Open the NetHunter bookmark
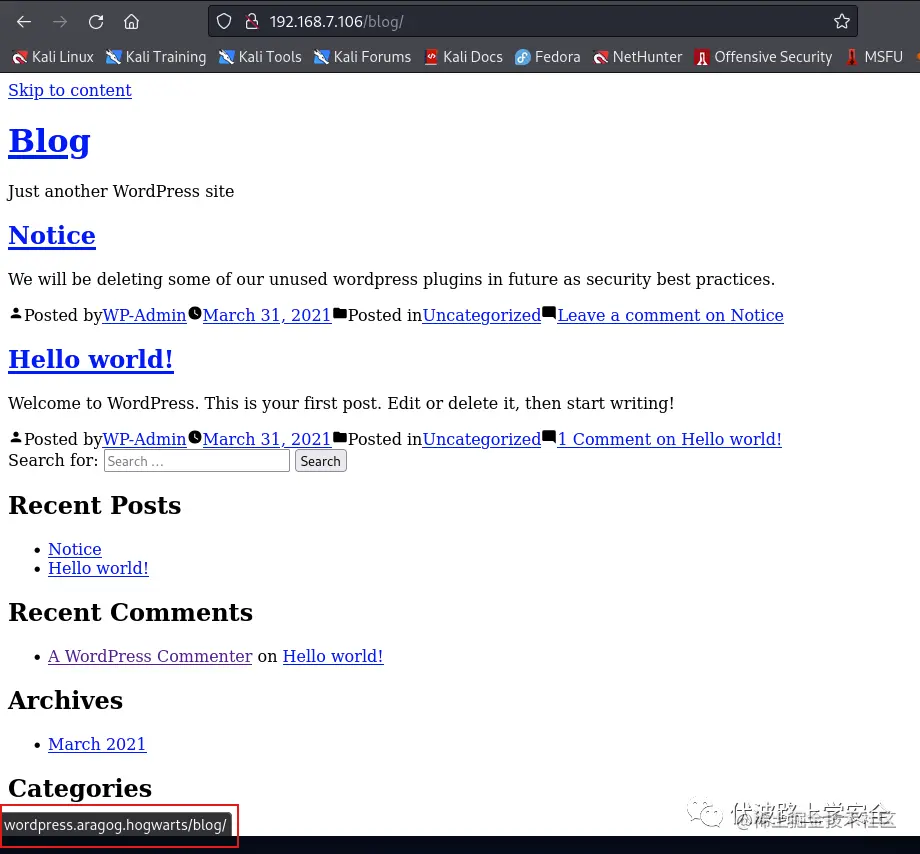920x854 pixels. (x=637, y=57)
